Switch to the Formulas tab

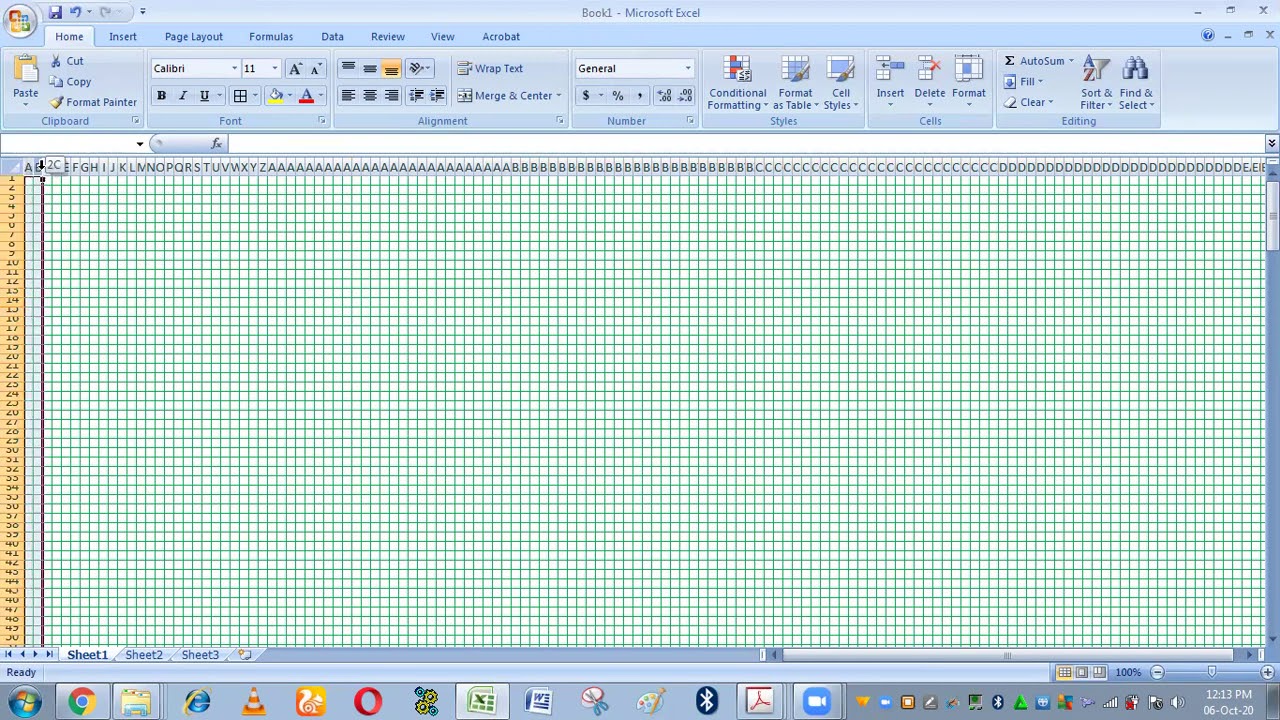tap(271, 37)
